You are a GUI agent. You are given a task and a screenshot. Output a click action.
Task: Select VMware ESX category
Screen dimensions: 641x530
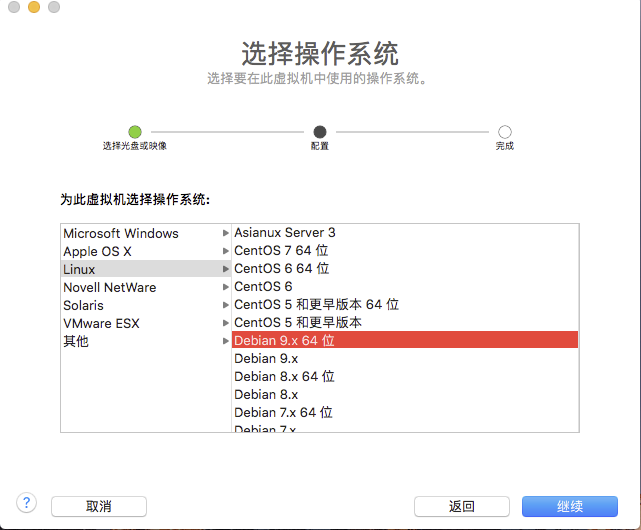(x=146, y=323)
